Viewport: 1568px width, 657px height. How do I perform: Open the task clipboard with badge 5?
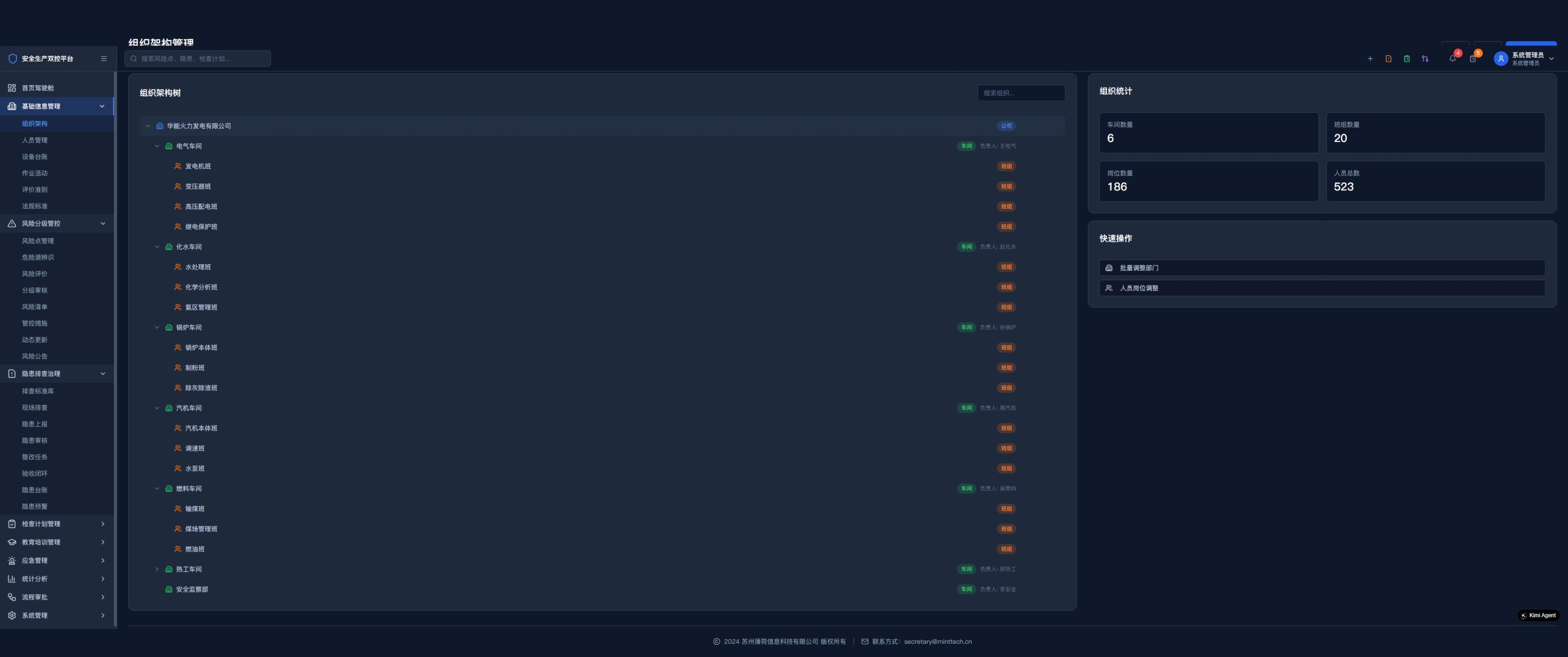tap(1472, 59)
